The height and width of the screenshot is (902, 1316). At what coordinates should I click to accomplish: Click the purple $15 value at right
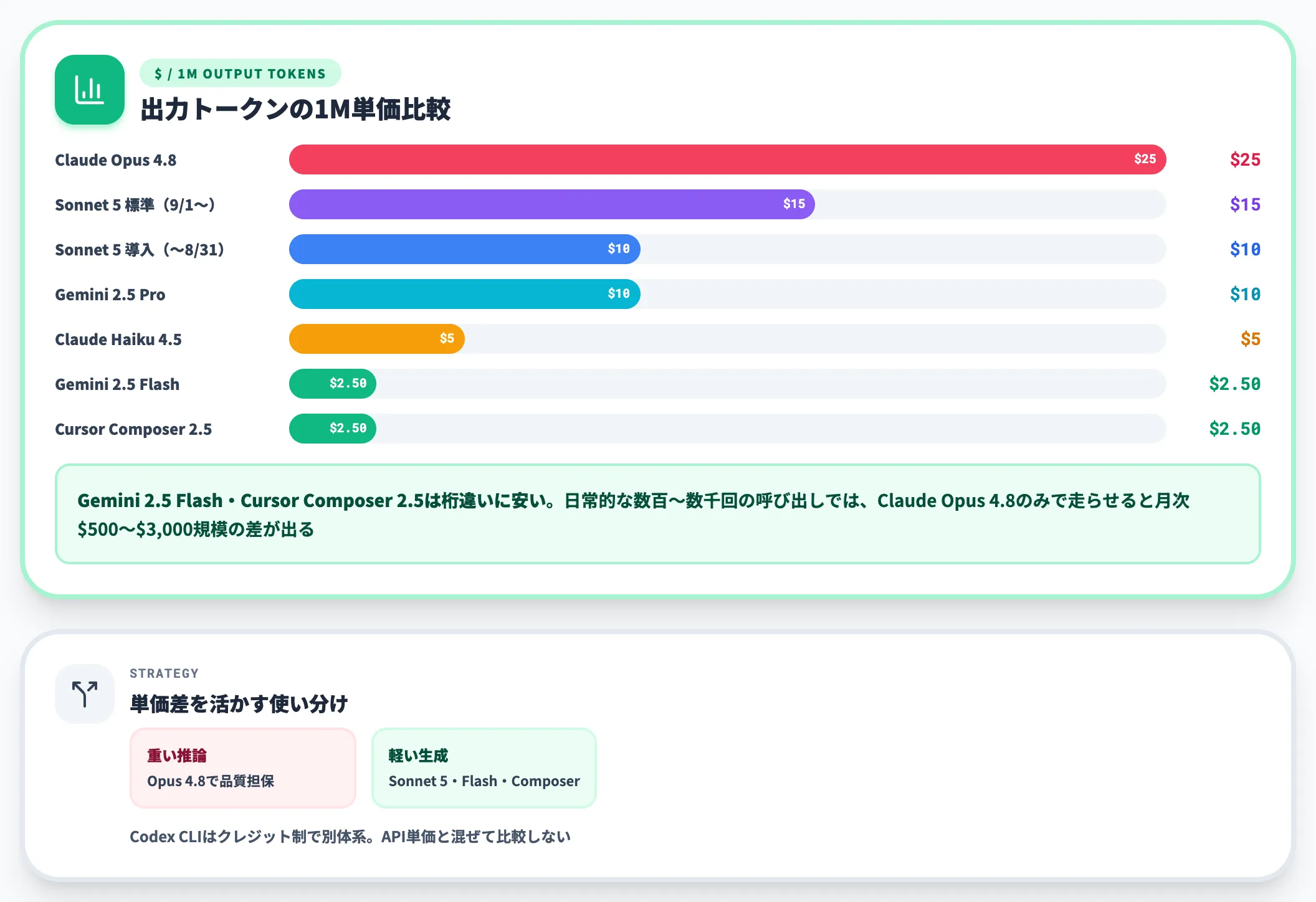coord(1245,204)
